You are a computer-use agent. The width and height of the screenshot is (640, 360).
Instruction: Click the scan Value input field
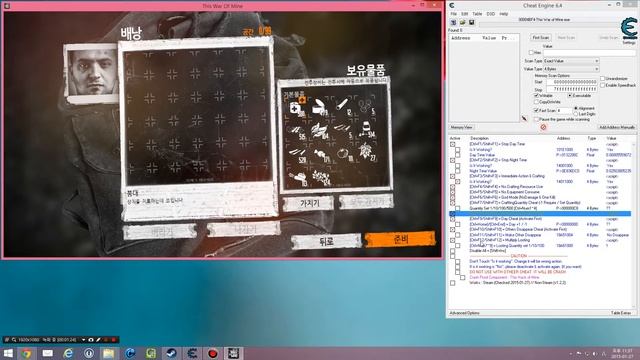pyautogui.click(x=589, y=53)
